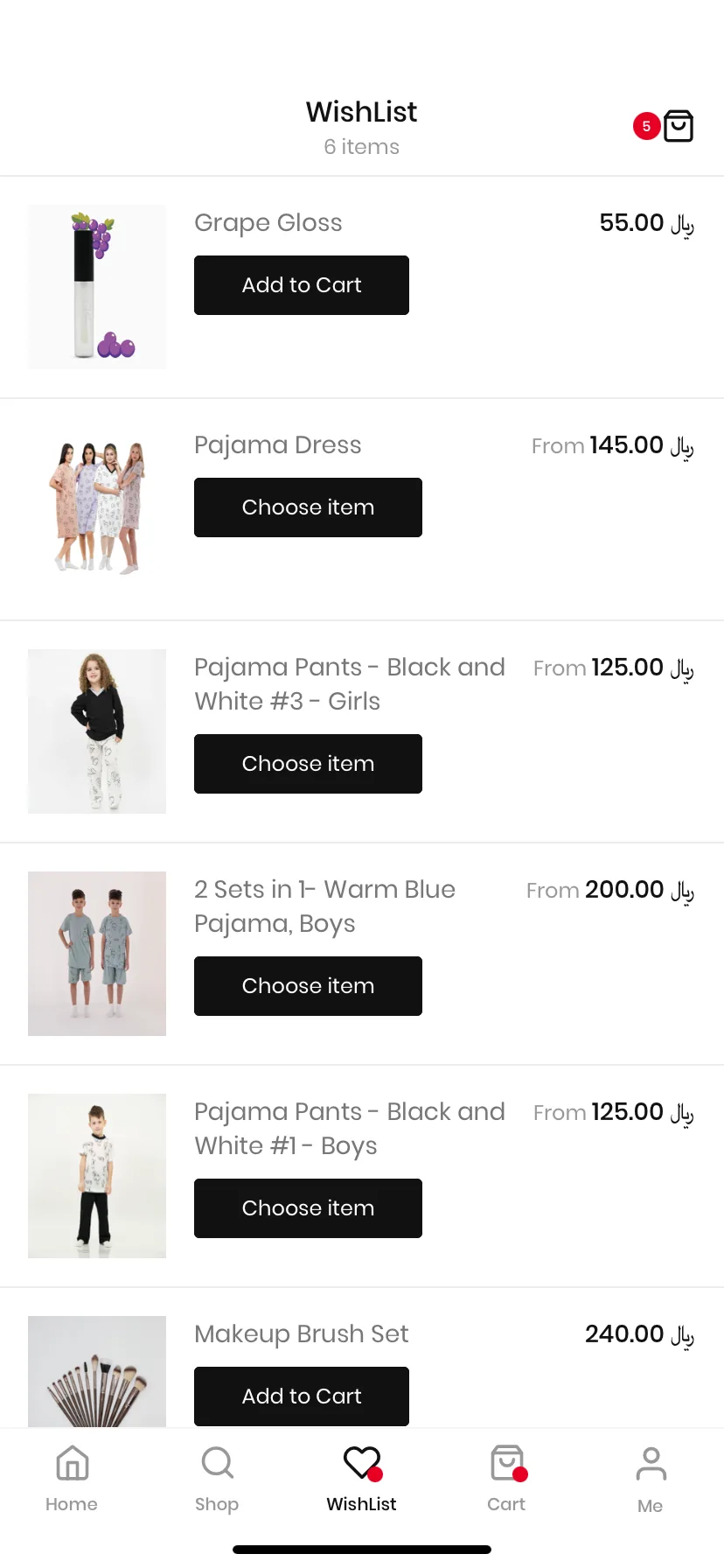
Task: Go to the Me profile icon
Action: tap(651, 1464)
